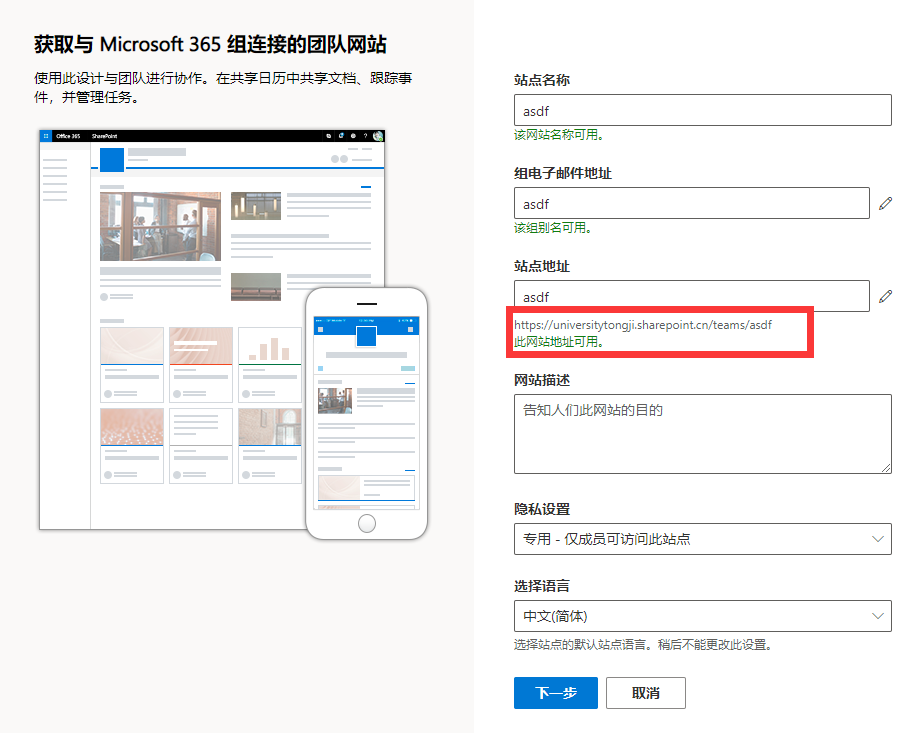The image size is (908, 733).
Task: Click the 下一步 button
Action: pos(555,693)
